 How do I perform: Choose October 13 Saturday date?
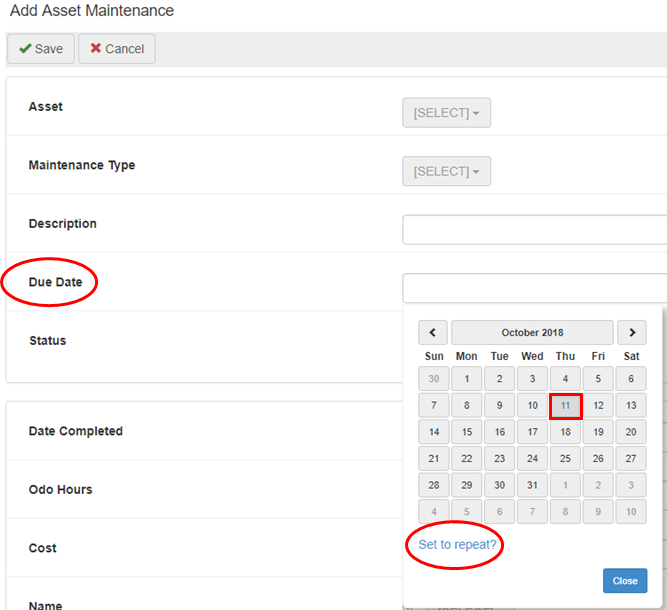(631, 406)
